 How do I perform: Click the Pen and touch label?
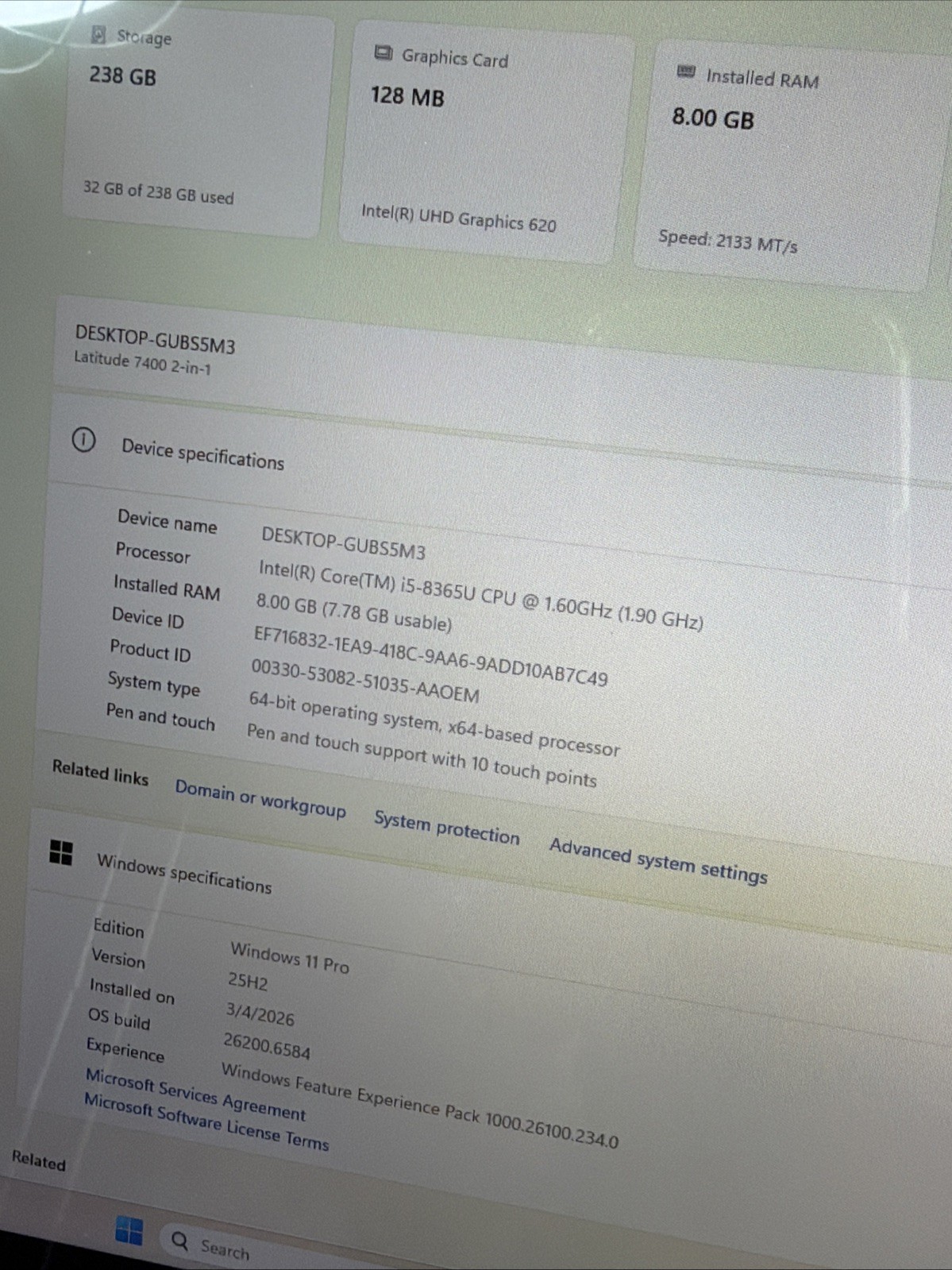coord(160,716)
